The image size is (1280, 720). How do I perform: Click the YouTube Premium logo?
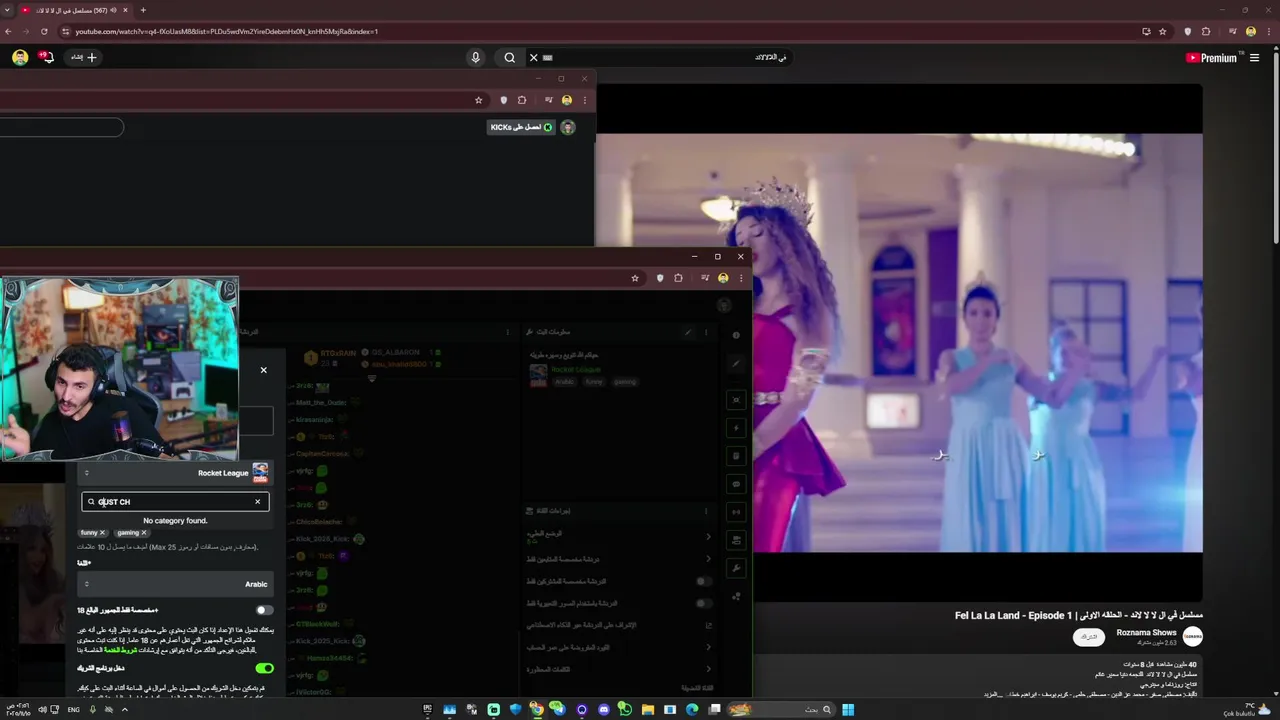click(1212, 58)
